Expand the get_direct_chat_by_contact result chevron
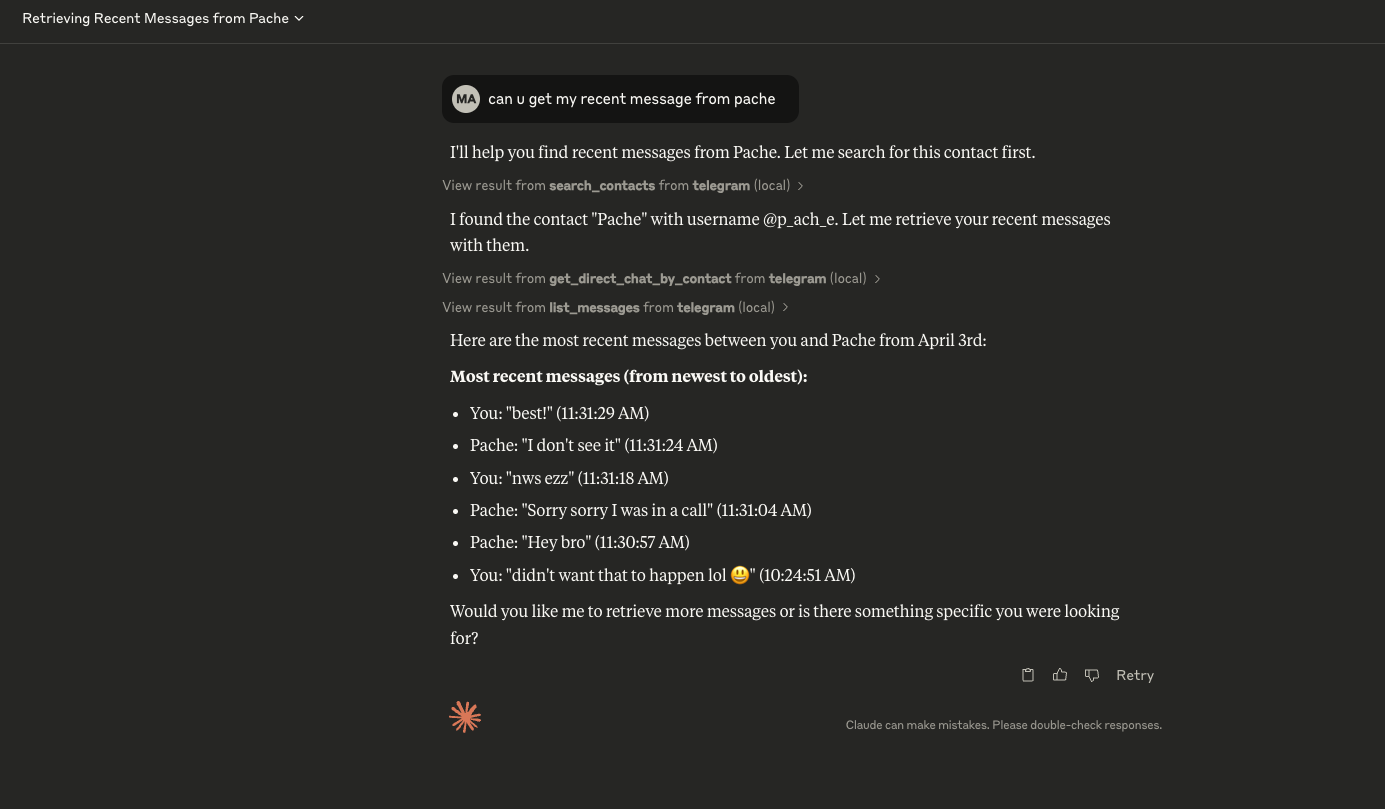 (x=877, y=279)
